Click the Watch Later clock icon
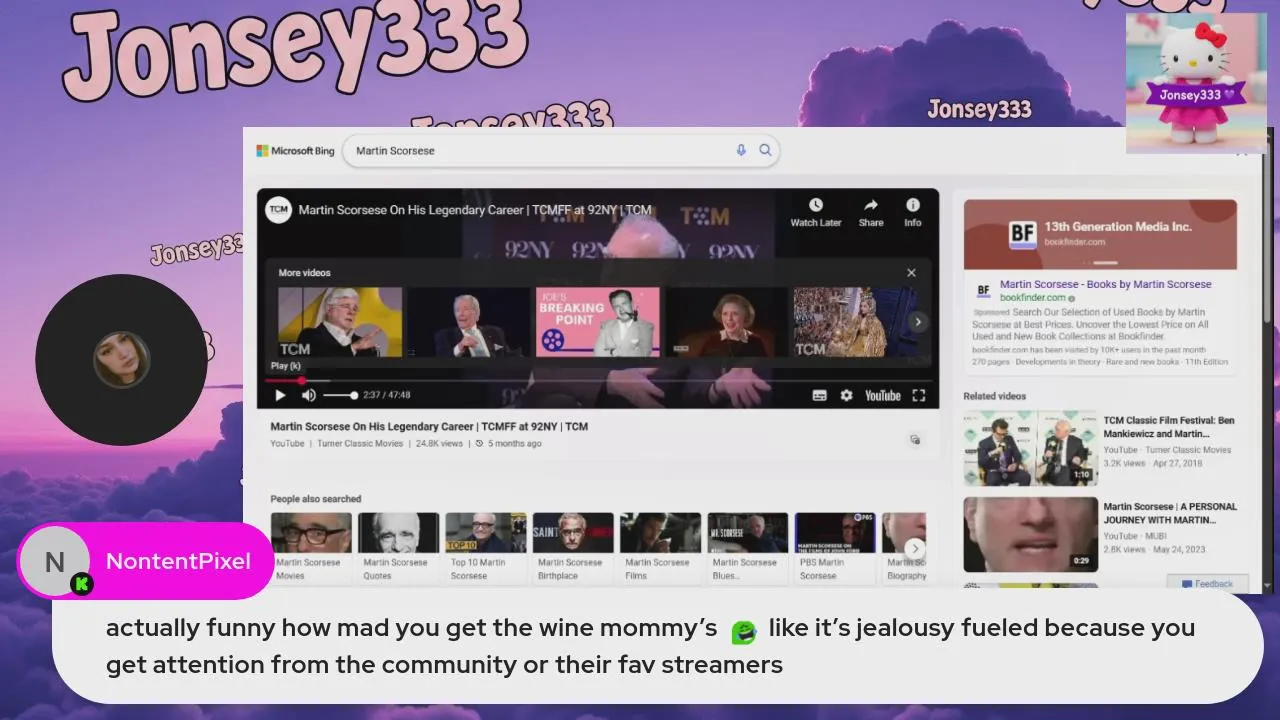The width and height of the screenshot is (1280, 720). (816, 205)
